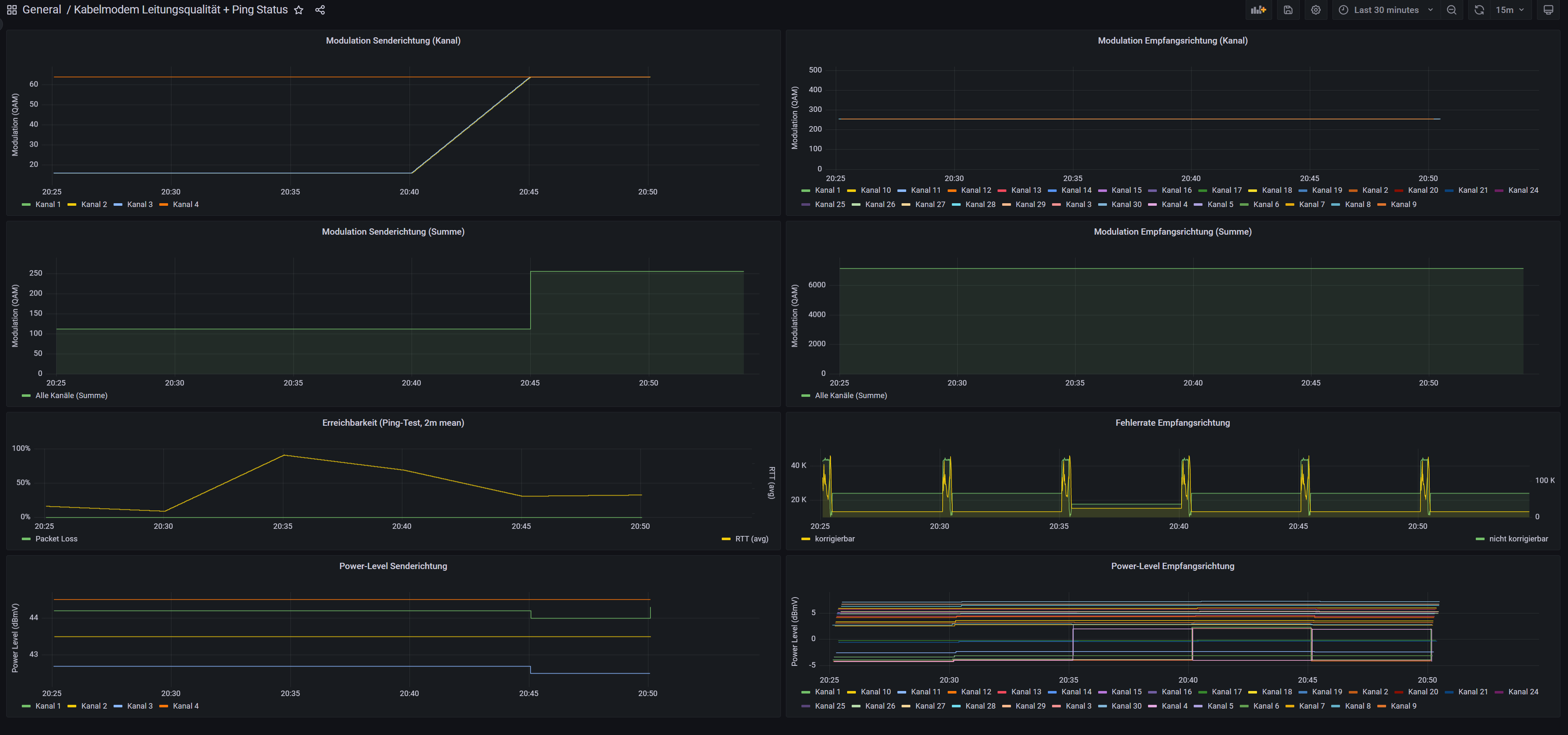Toggle Packet Loss series in legend

coord(56,538)
